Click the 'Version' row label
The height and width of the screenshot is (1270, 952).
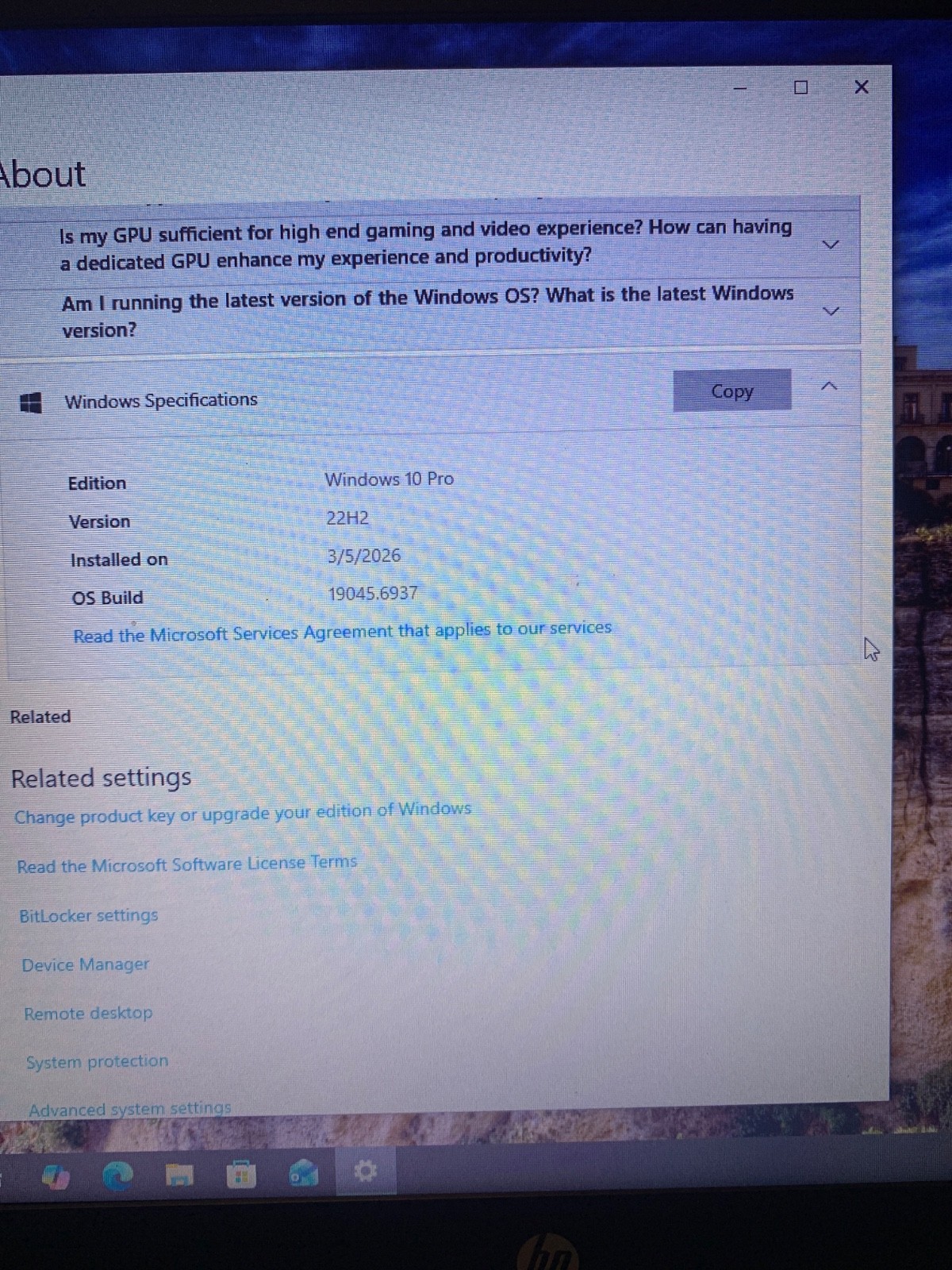(x=99, y=521)
